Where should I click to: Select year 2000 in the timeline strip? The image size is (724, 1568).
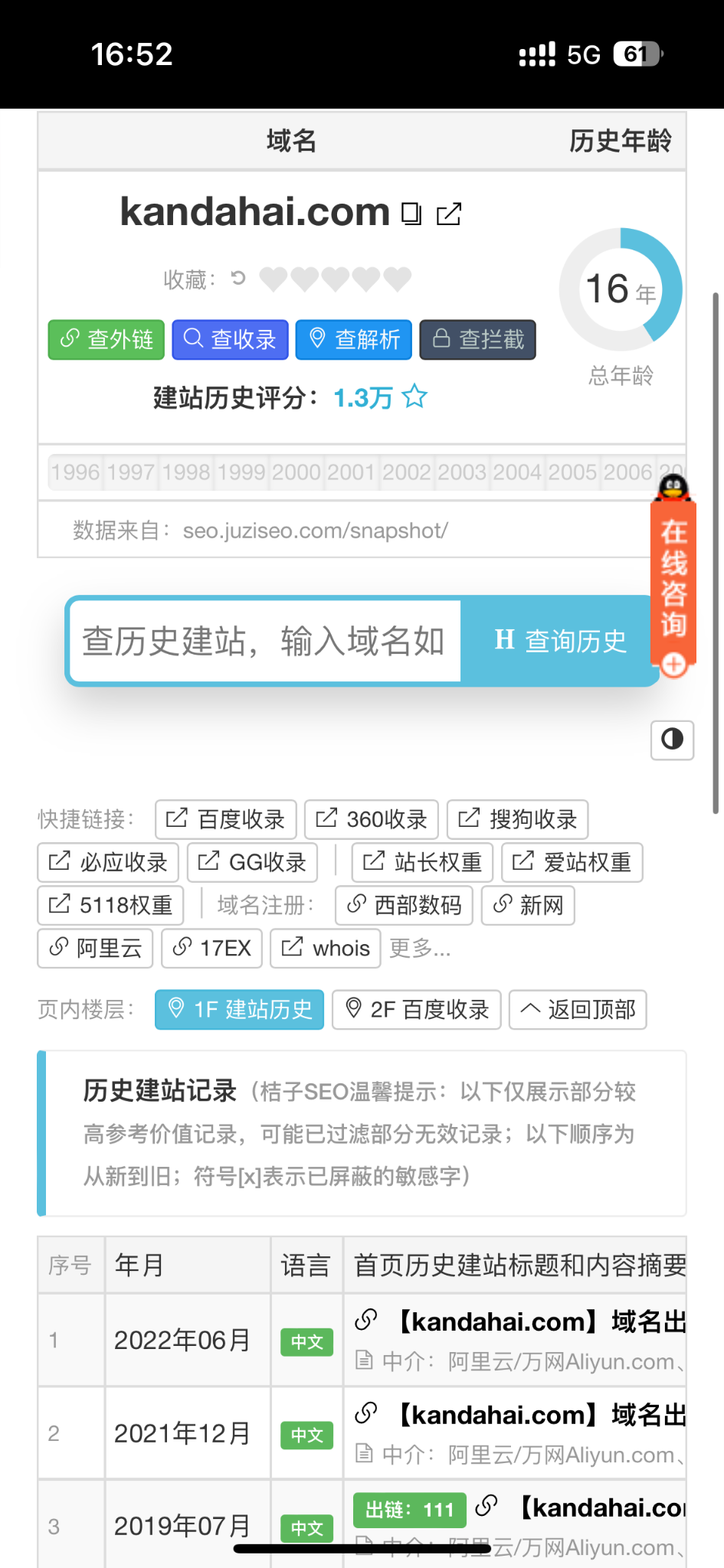tap(296, 472)
